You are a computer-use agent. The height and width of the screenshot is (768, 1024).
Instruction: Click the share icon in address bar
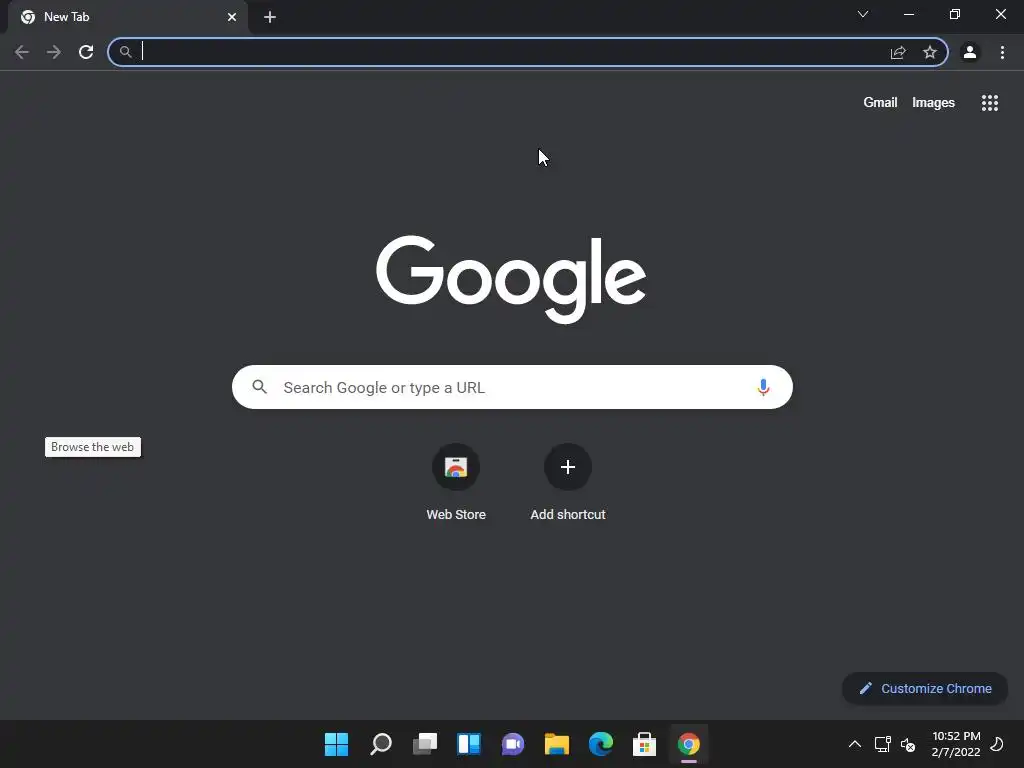898,52
